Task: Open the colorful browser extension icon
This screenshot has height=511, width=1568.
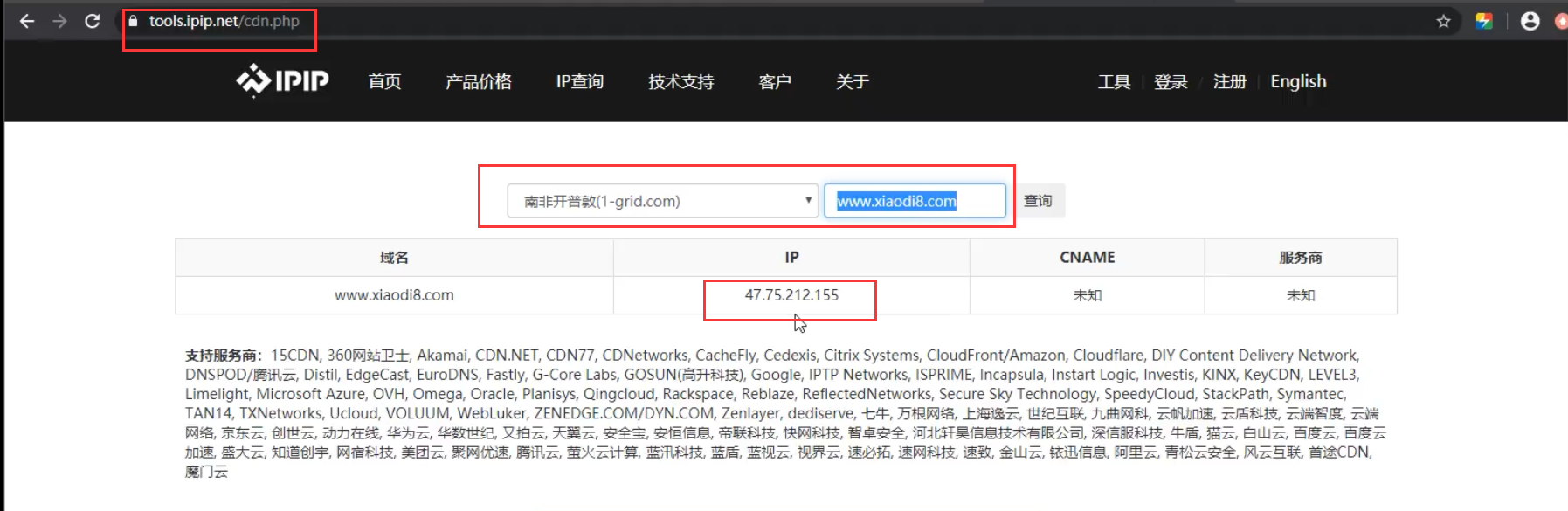Action: 1484,21
